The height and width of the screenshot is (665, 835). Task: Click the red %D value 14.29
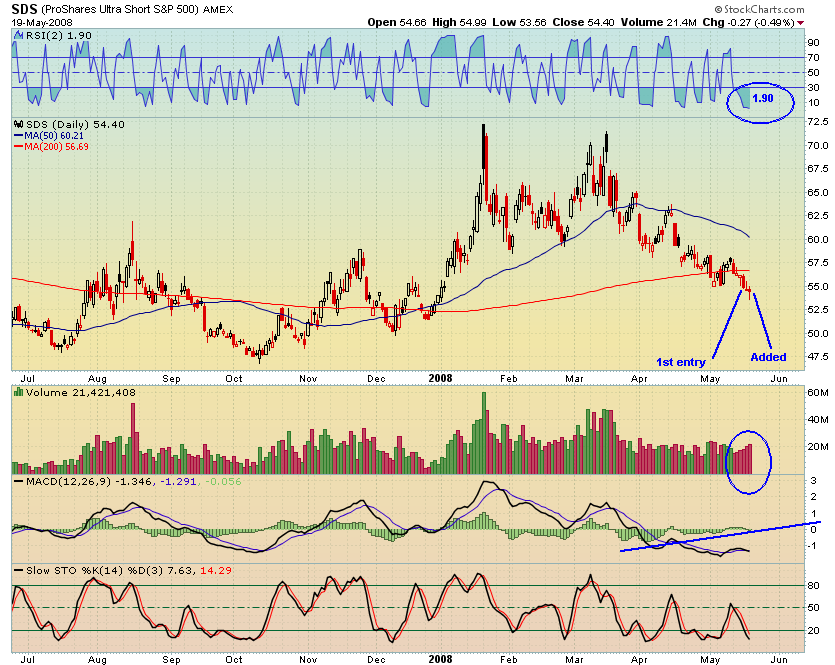[x=216, y=570]
